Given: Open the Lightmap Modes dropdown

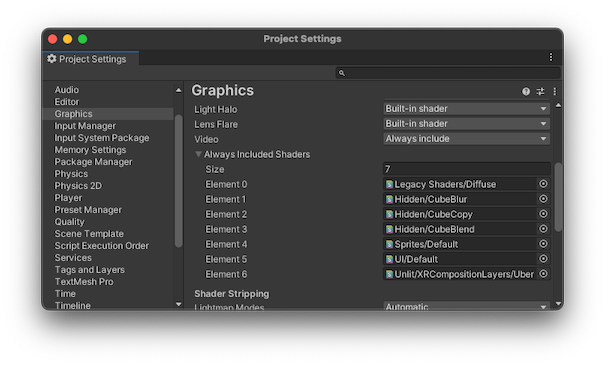Looking at the screenshot, I should (466, 306).
